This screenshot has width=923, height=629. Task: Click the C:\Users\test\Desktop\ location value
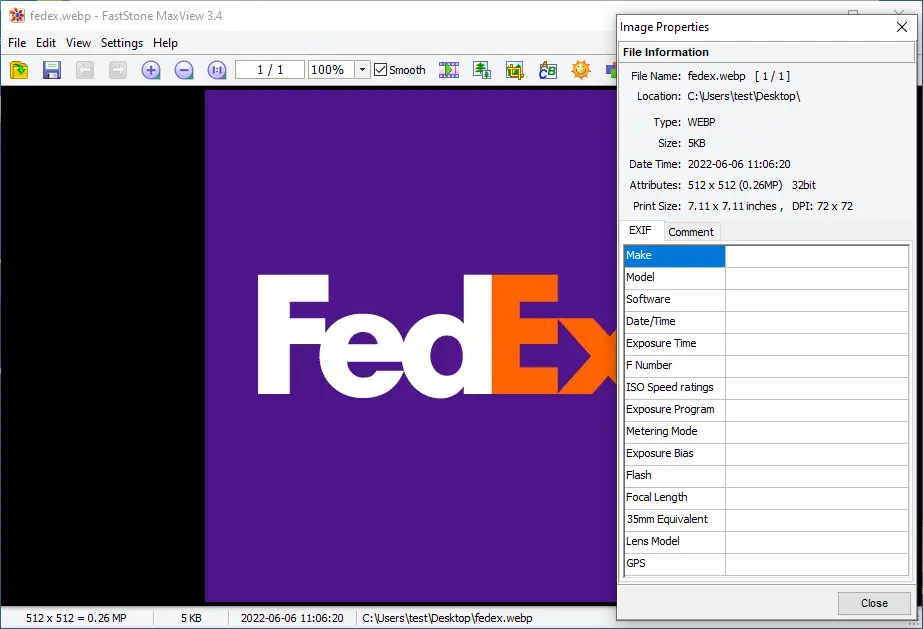[744, 96]
